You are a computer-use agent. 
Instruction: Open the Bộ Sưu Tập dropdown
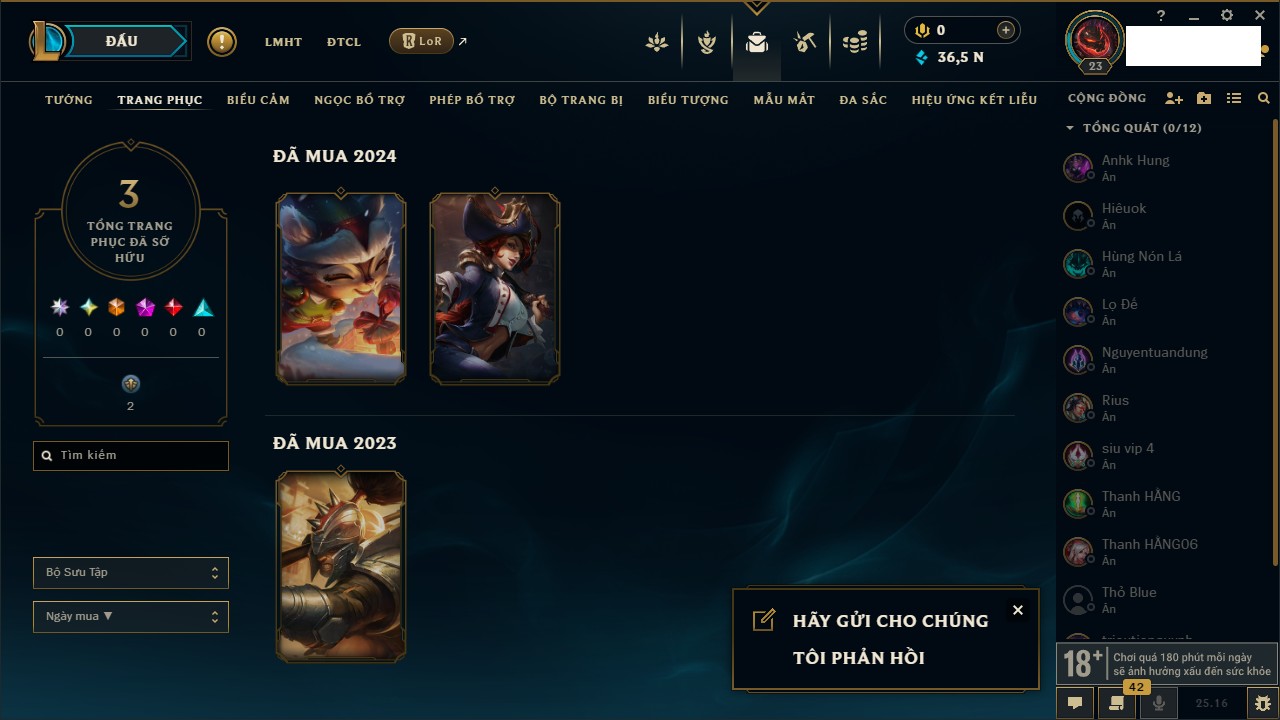click(131, 573)
